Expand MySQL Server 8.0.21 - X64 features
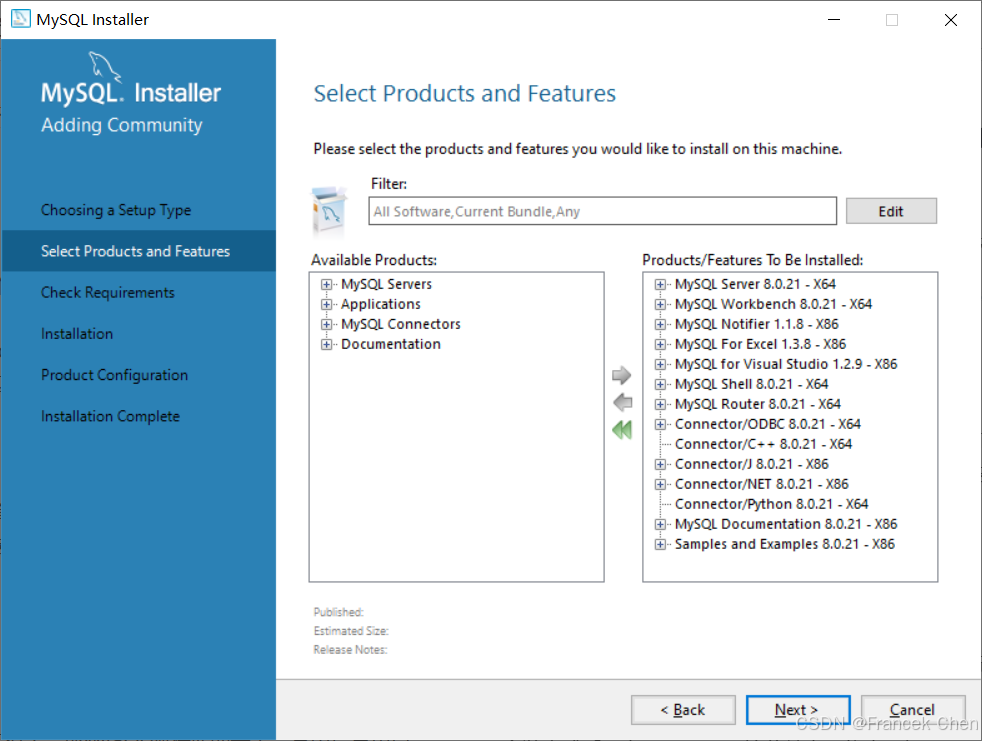982x741 pixels. [x=660, y=284]
